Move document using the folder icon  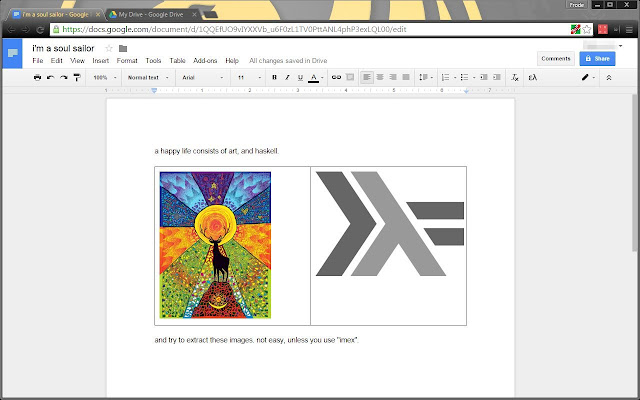(123, 48)
